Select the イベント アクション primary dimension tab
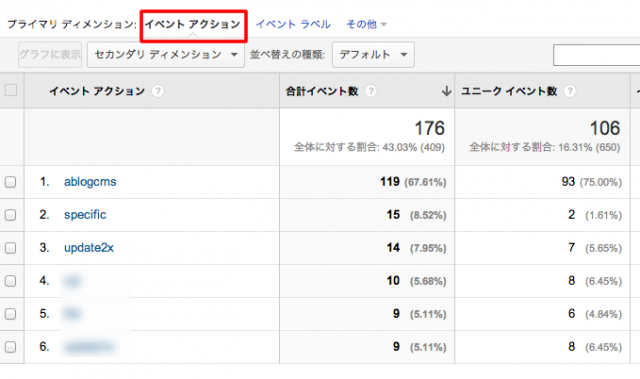Viewport: 640px width, 379px height. pos(193,24)
